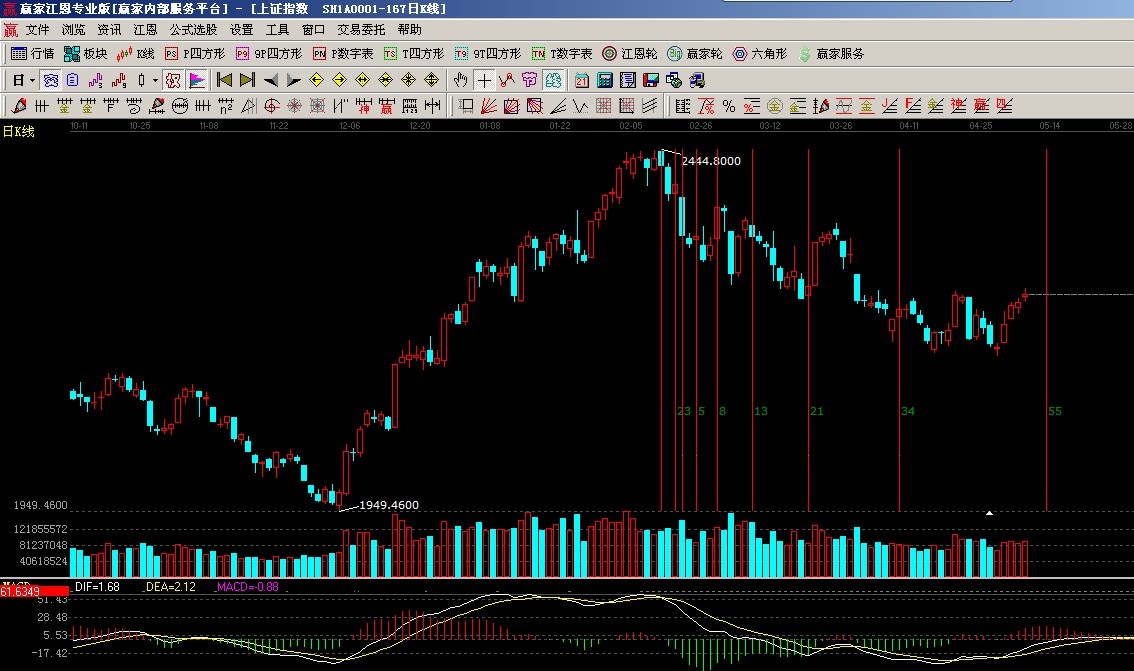Open the 公式选股 menu
This screenshot has height=671, width=1134.
click(x=193, y=30)
